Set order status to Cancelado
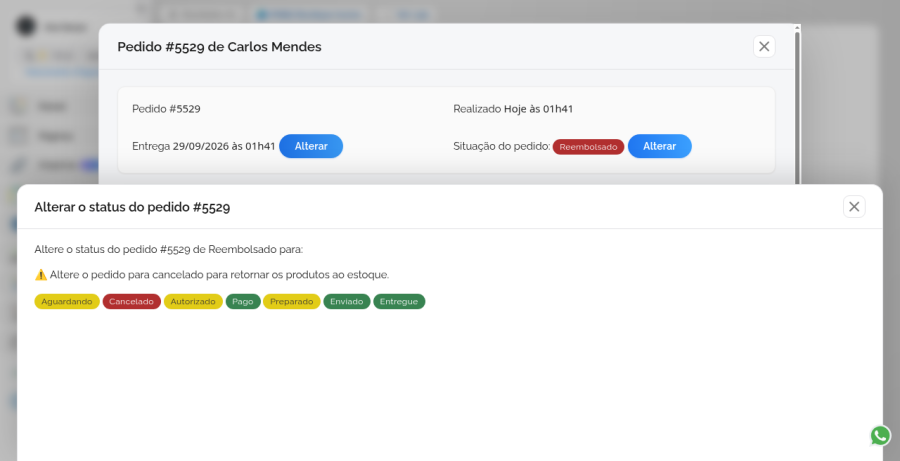Viewport: 900px width, 461px height. tap(131, 301)
